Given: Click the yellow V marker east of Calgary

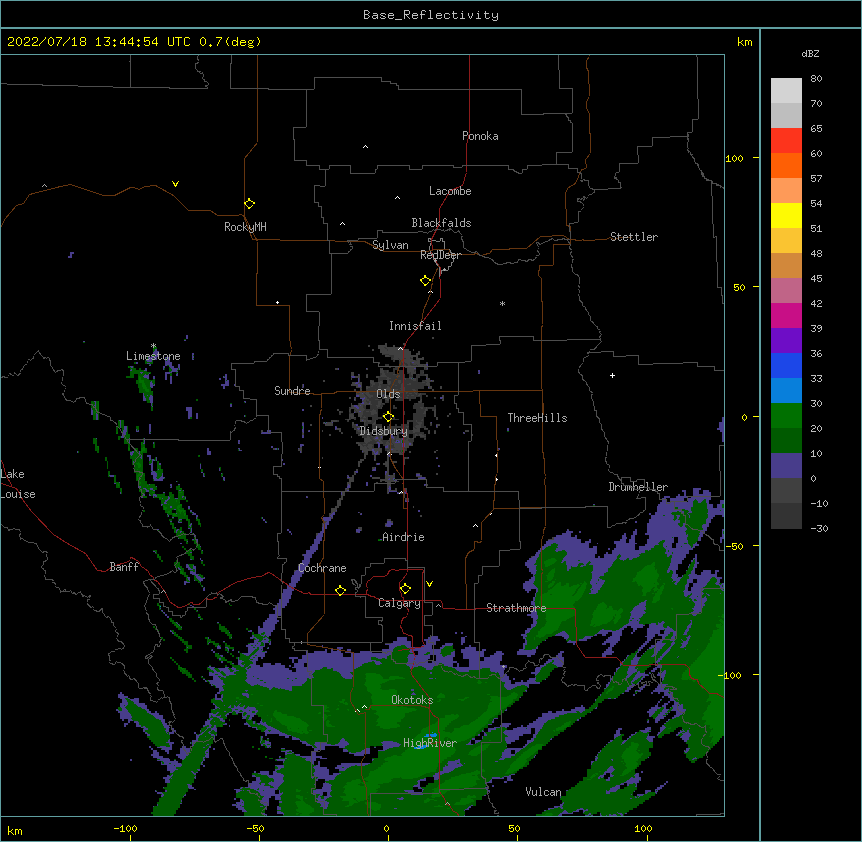Looking at the screenshot, I should [429, 584].
